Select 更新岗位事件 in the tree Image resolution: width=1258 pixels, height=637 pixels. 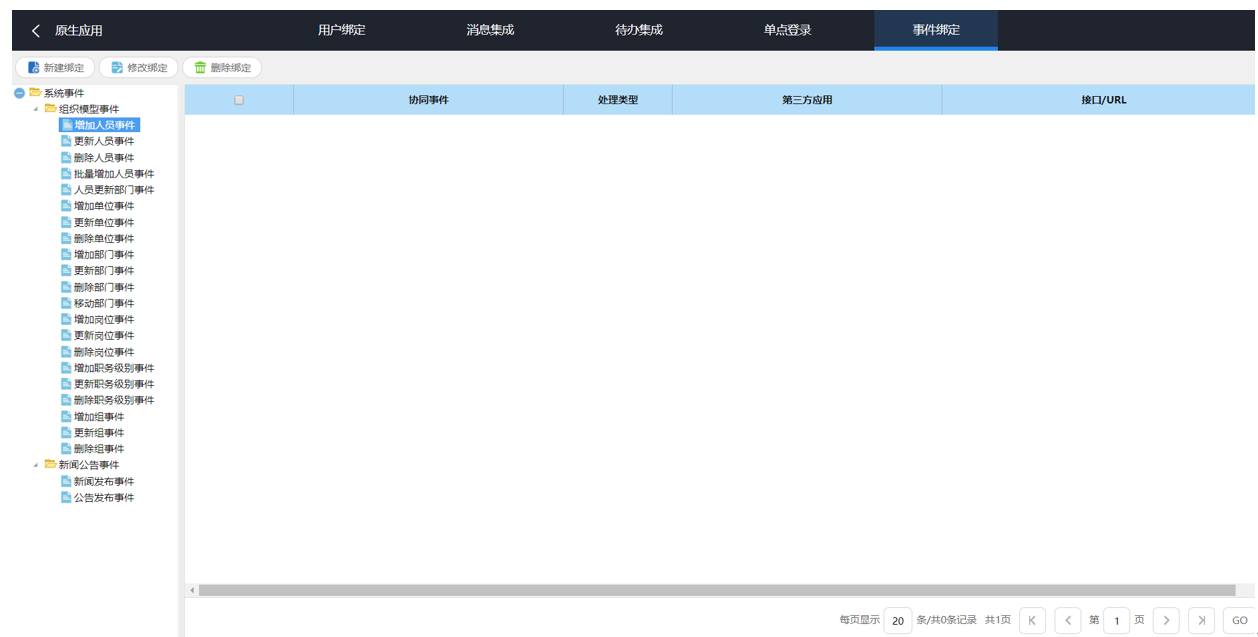[104, 336]
